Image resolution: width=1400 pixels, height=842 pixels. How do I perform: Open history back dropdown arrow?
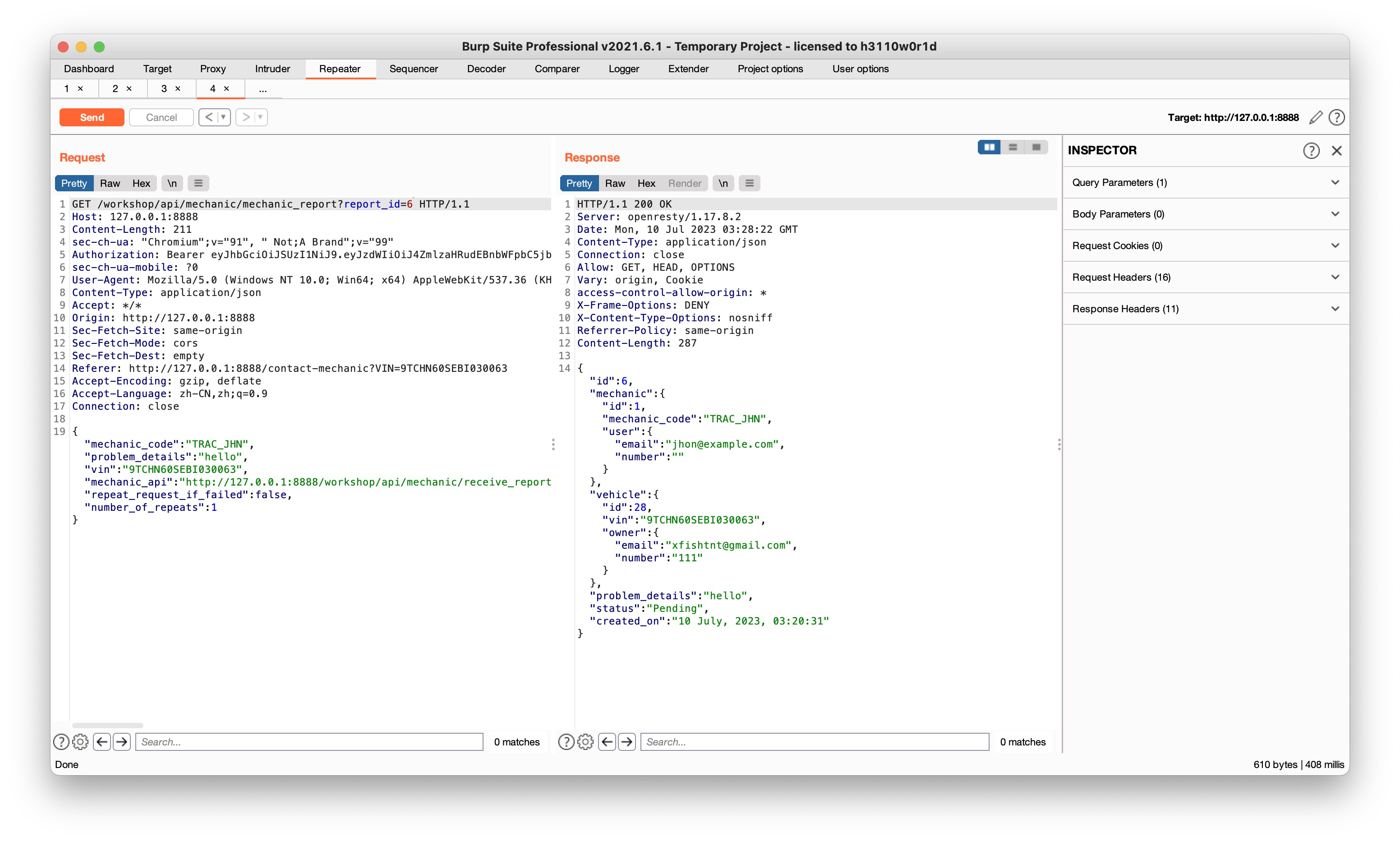223,117
